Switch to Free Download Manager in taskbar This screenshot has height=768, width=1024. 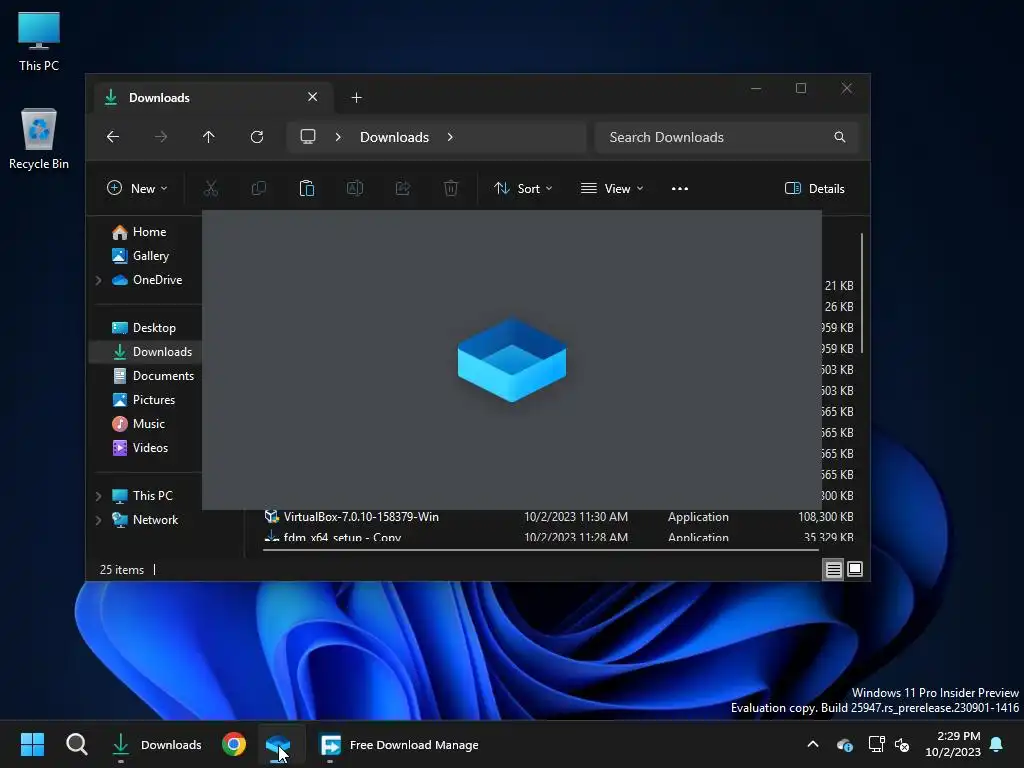tap(399, 744)
